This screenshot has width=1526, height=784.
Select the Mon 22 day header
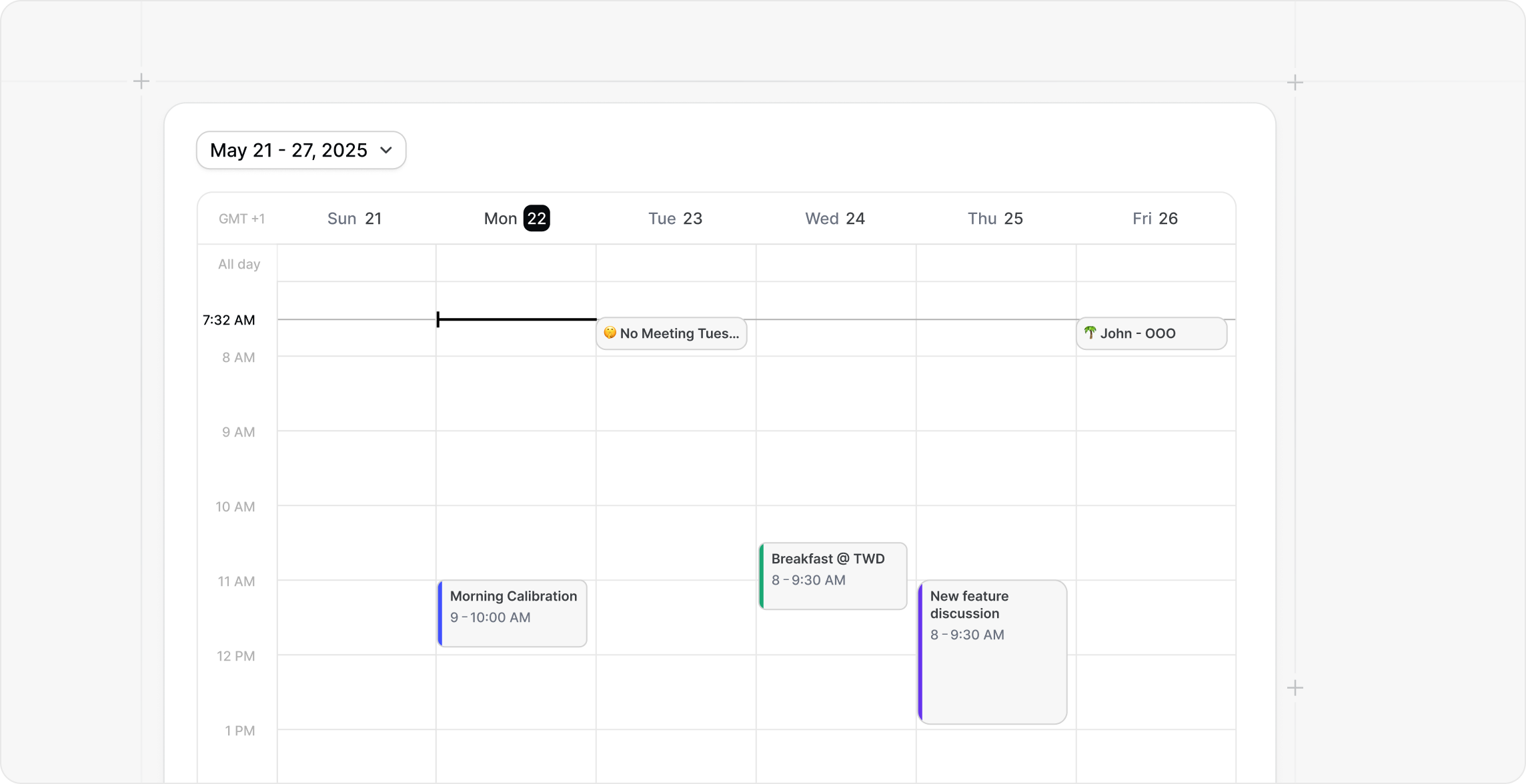point(516,219)
